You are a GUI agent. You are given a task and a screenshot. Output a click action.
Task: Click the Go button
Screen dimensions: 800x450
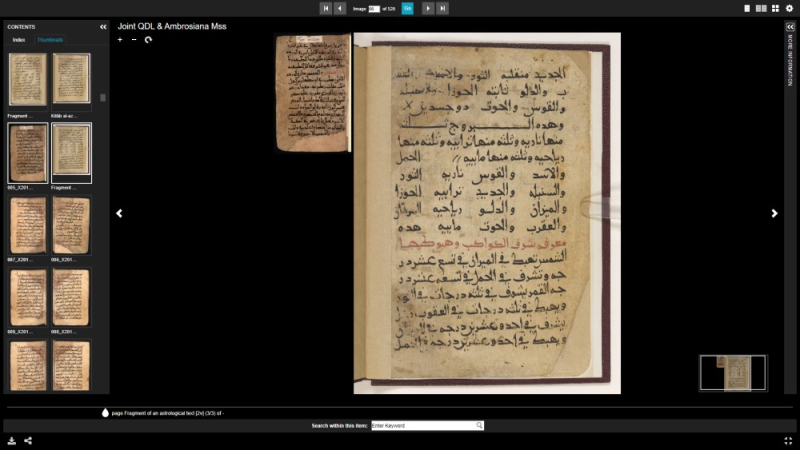pos(407,8)
